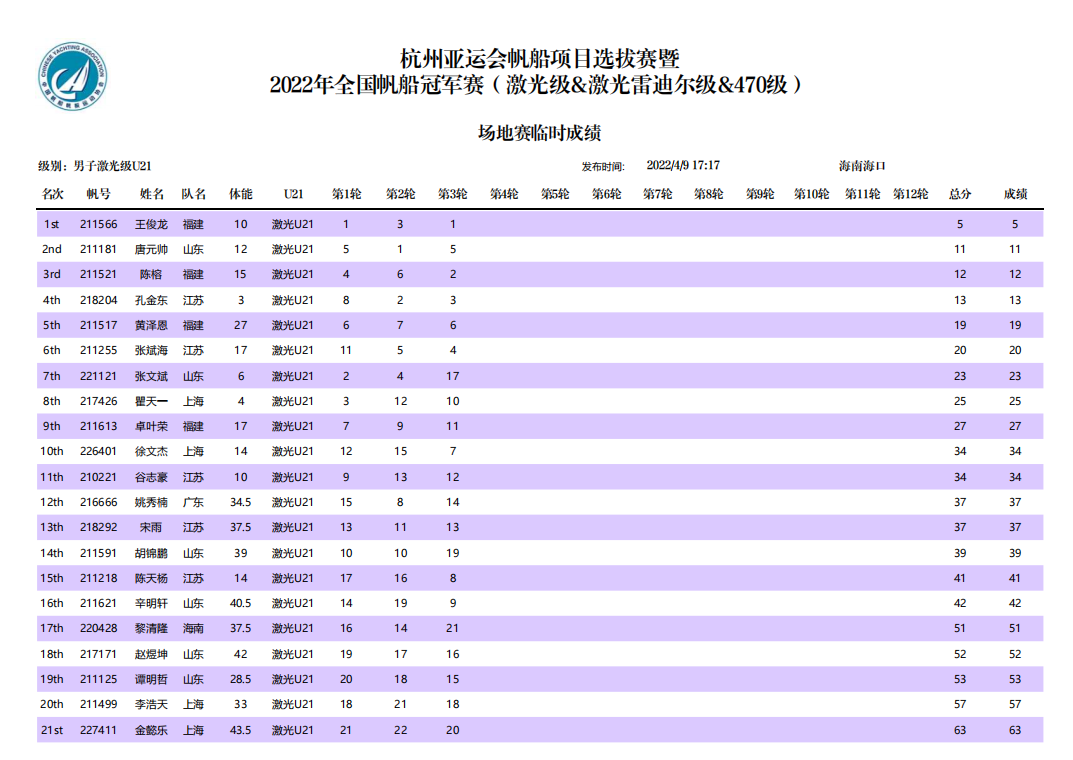Screen dimensions: 1073x760
Task: Click the name 李浩天
Action: point(151,704)
